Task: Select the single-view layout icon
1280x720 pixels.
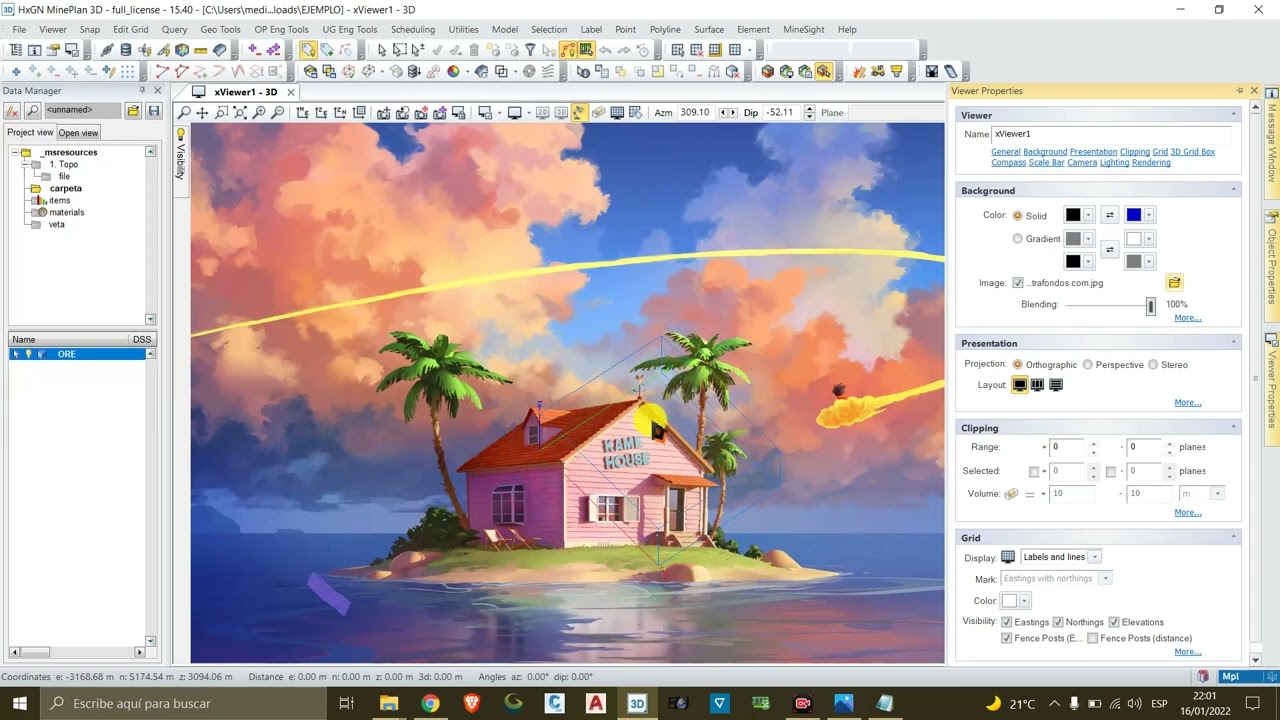Action: [1019, 385]
